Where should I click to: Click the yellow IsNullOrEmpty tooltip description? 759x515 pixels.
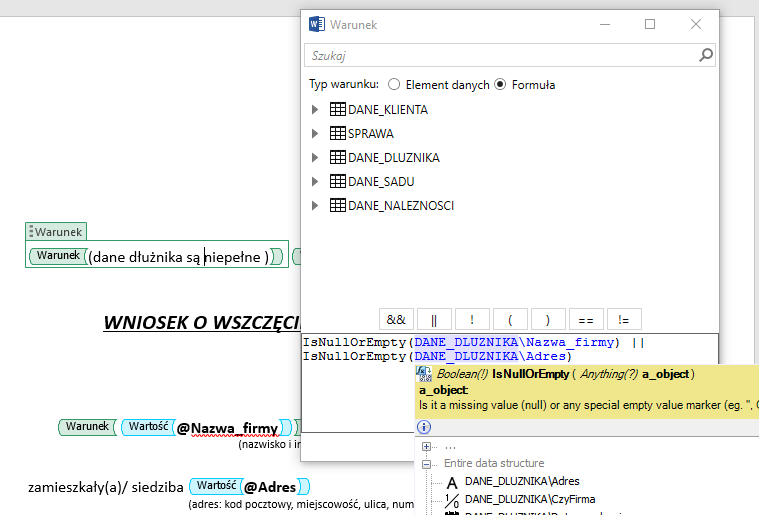[587, 405]
